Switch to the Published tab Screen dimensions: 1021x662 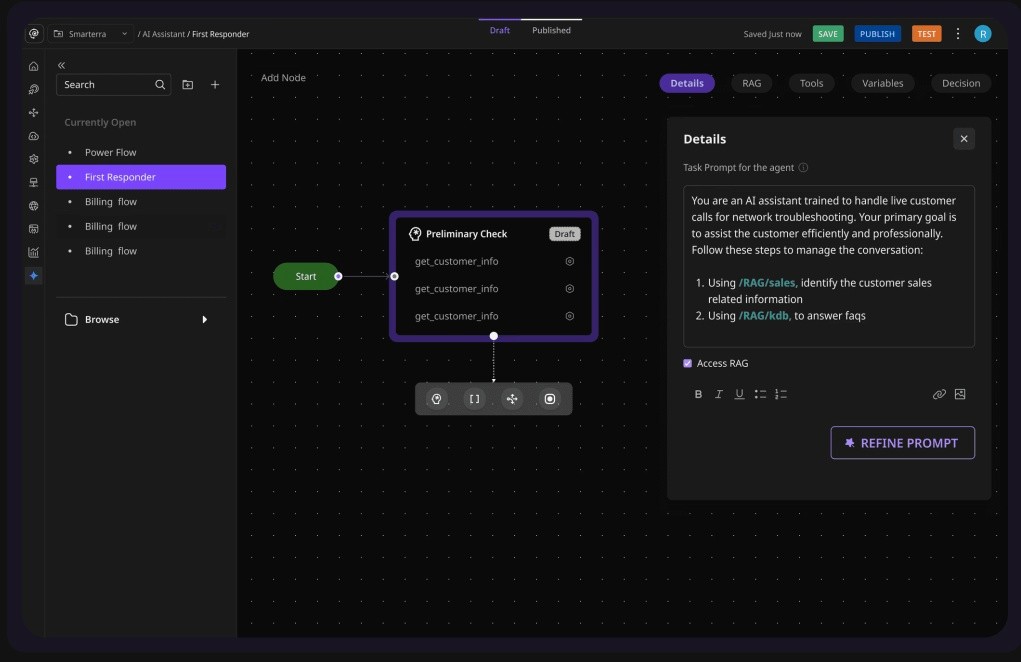coord(551,31)
